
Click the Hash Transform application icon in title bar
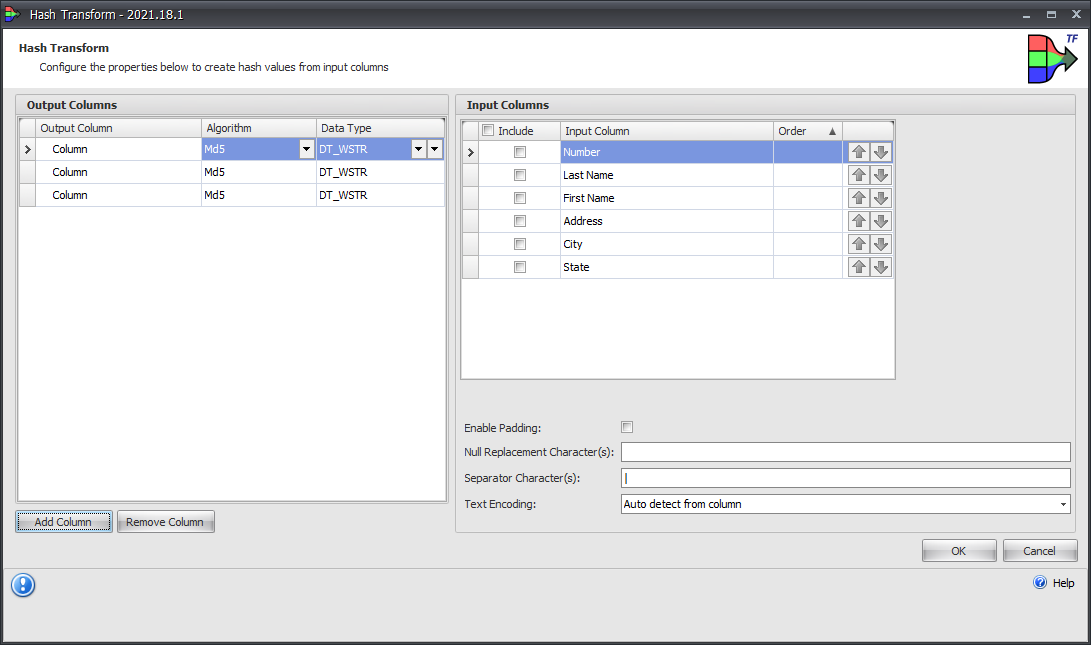10,14
